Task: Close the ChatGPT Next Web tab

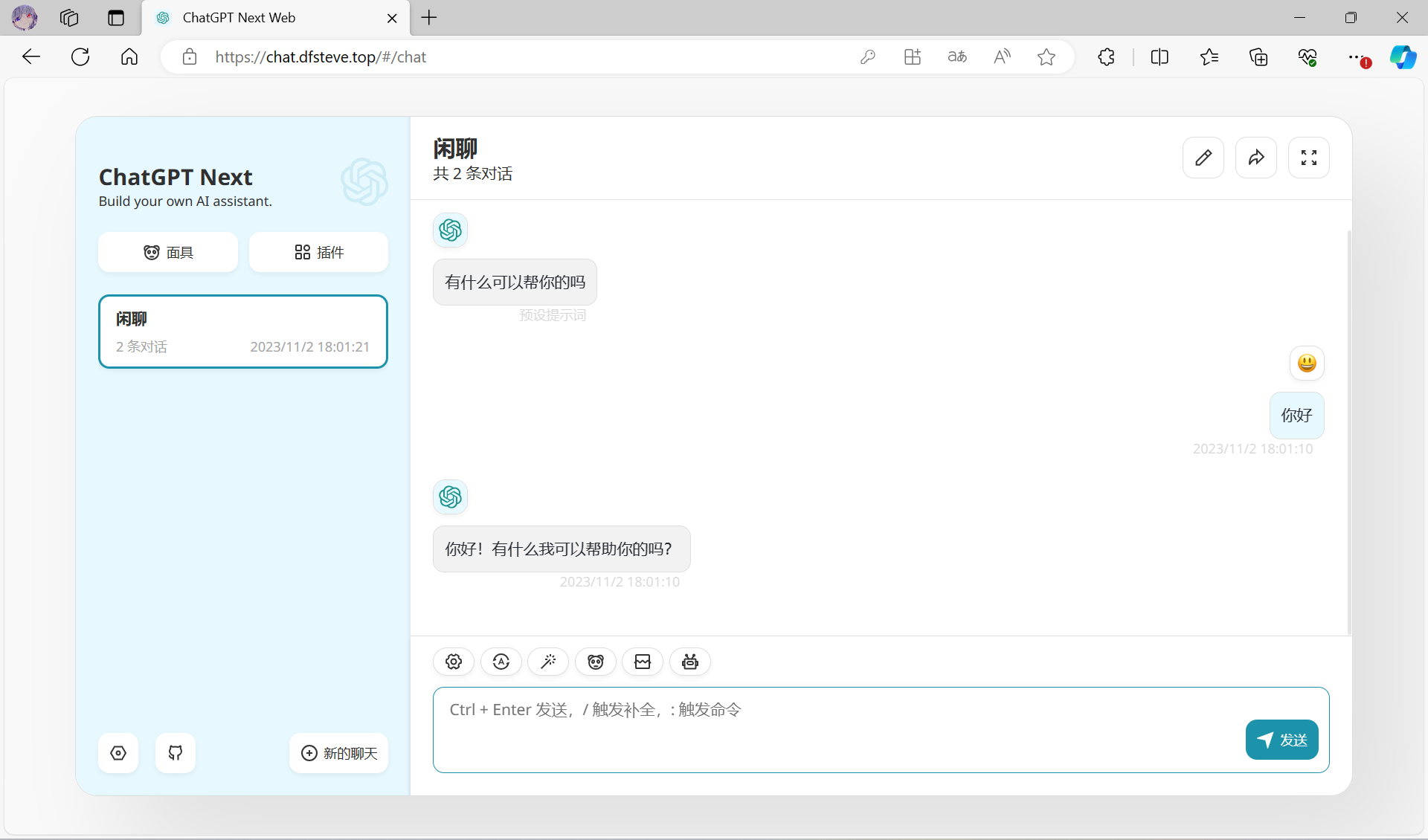Action: coord(392,18)
